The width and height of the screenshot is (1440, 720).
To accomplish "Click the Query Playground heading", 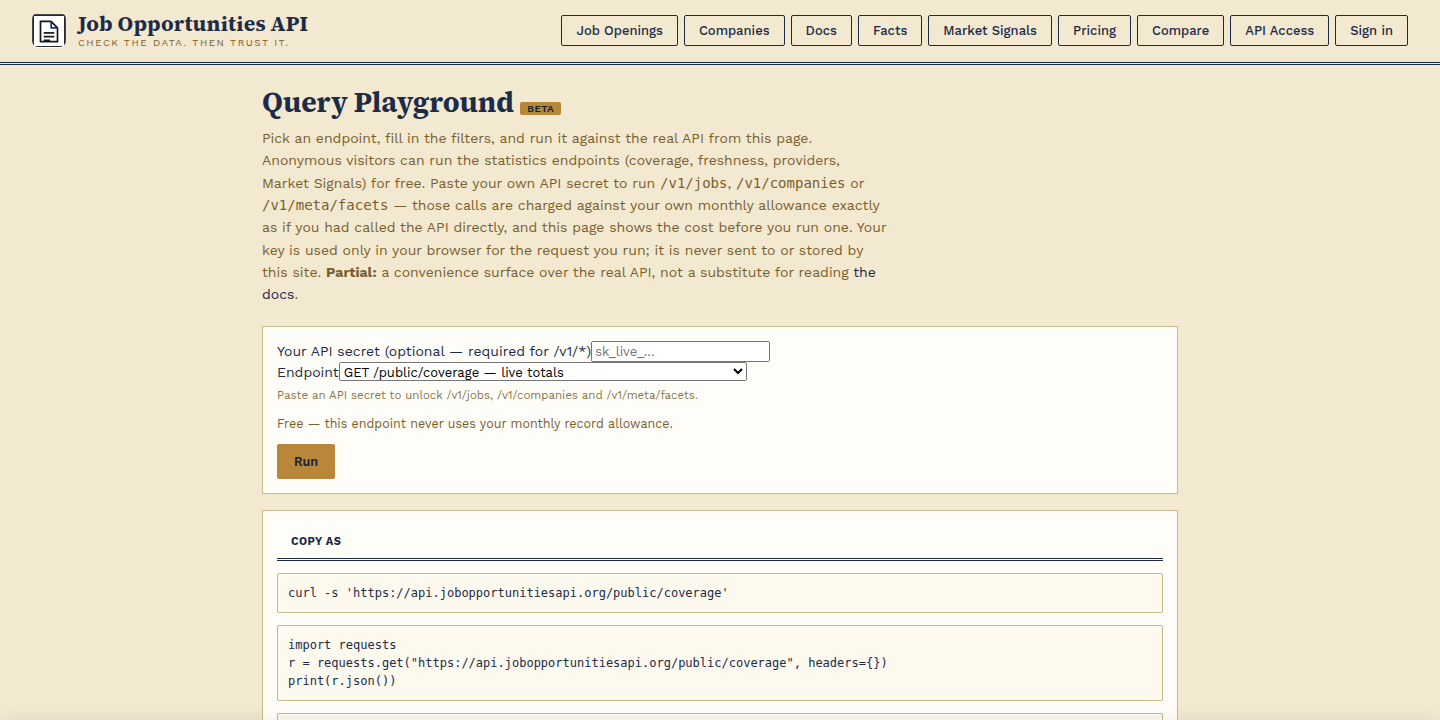I will click(x=388, y=103).
